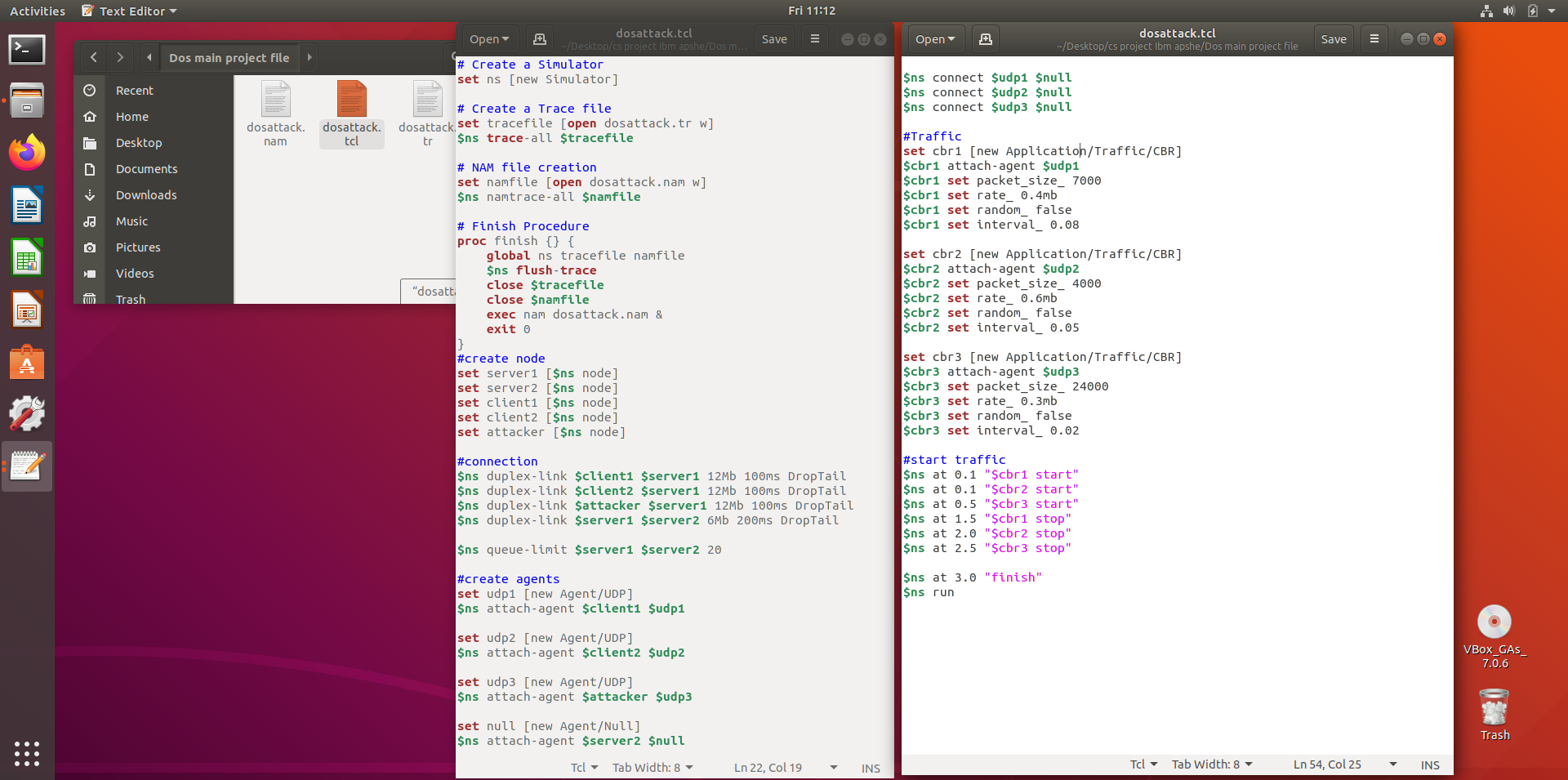
Task: Toggle INS mode in the left editor
Action: pos(870,768)
